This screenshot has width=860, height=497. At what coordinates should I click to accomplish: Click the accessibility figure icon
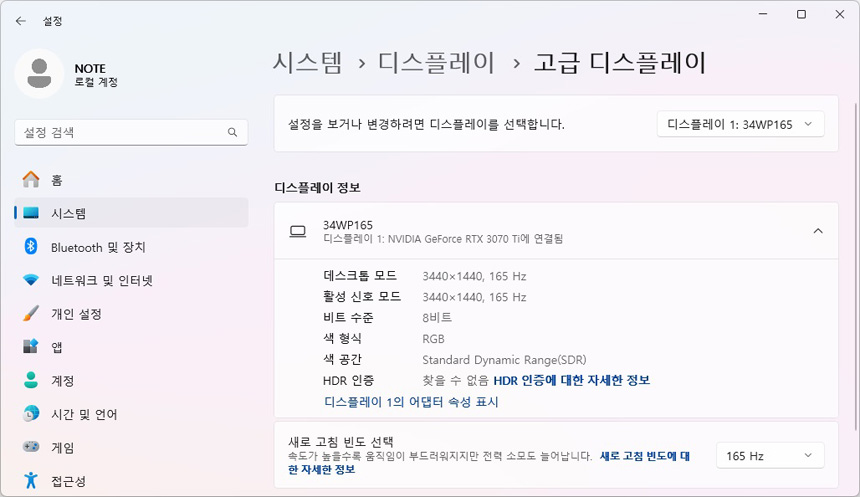coord(31,479)
